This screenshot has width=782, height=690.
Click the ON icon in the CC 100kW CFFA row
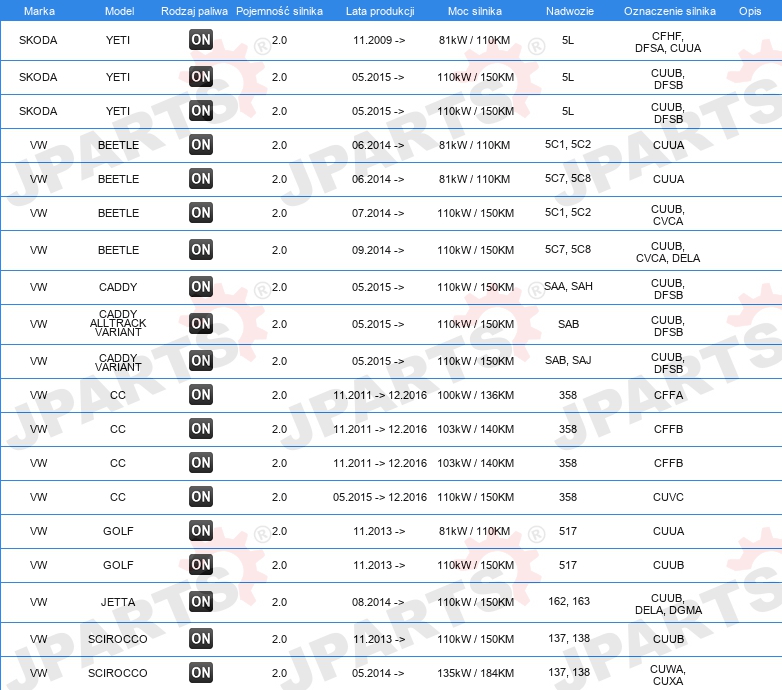[x=201, y=394]
